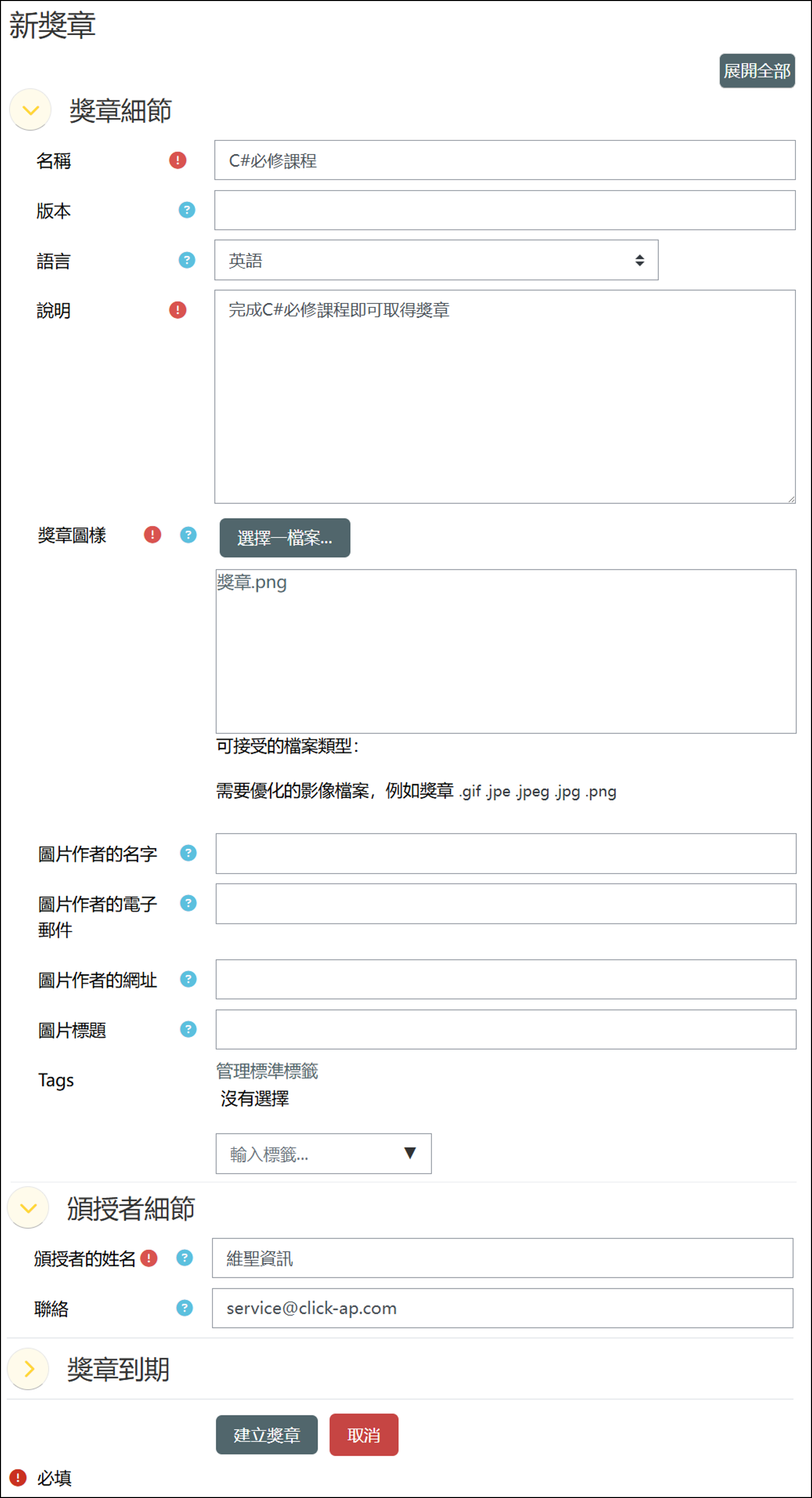
Task: Collapse the 頒授者細節 section
Action: point(29,1208)
